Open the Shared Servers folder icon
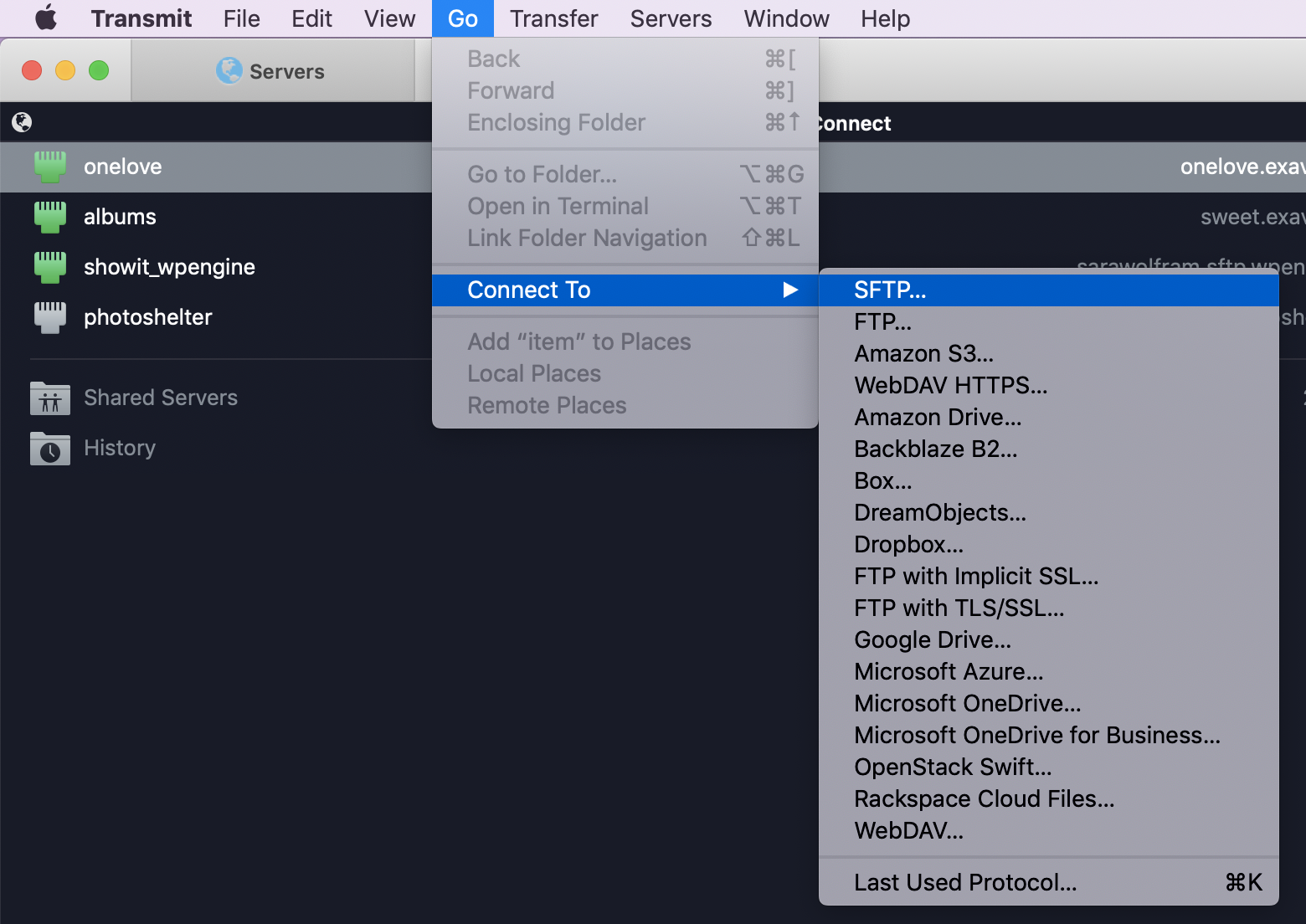1306x924 pixels. click(50, 398)
